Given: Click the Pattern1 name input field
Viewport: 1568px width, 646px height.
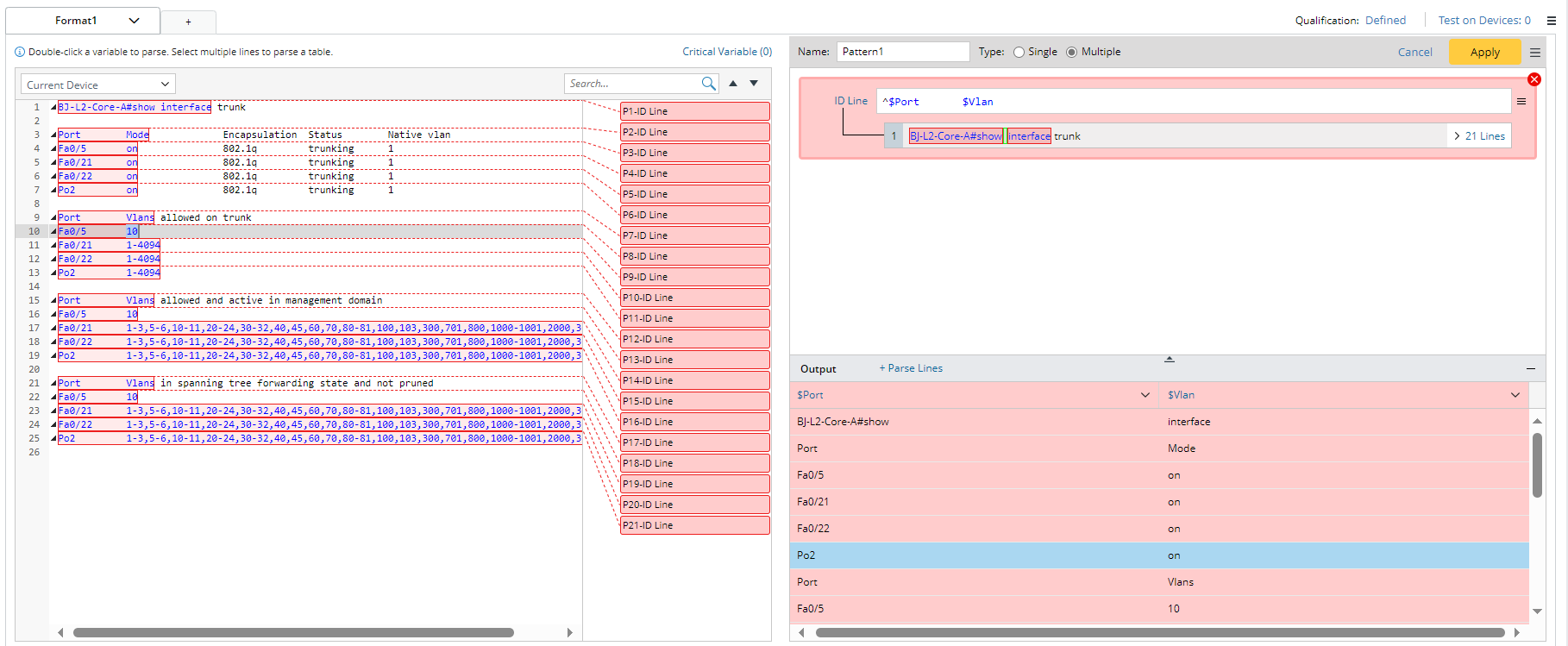Looking at the screenshot, I should point(902,52).
